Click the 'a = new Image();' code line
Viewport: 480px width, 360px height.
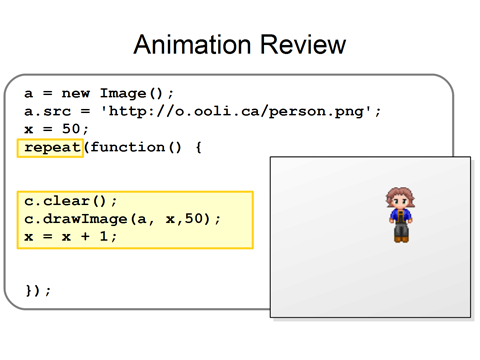(99, 94)
